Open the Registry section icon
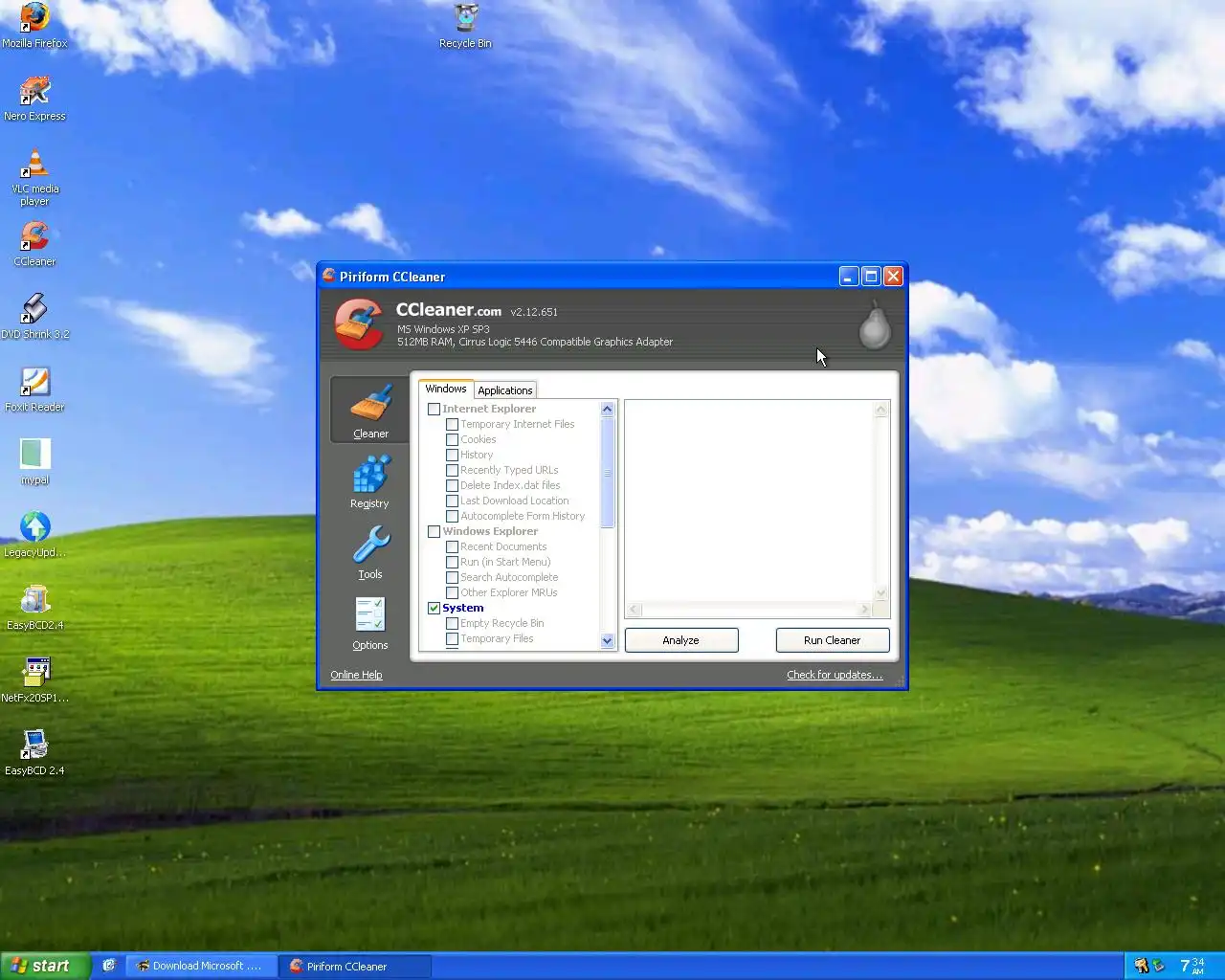Image resolution: width=1225 pixels, height=980 pixels. (370, 474)
